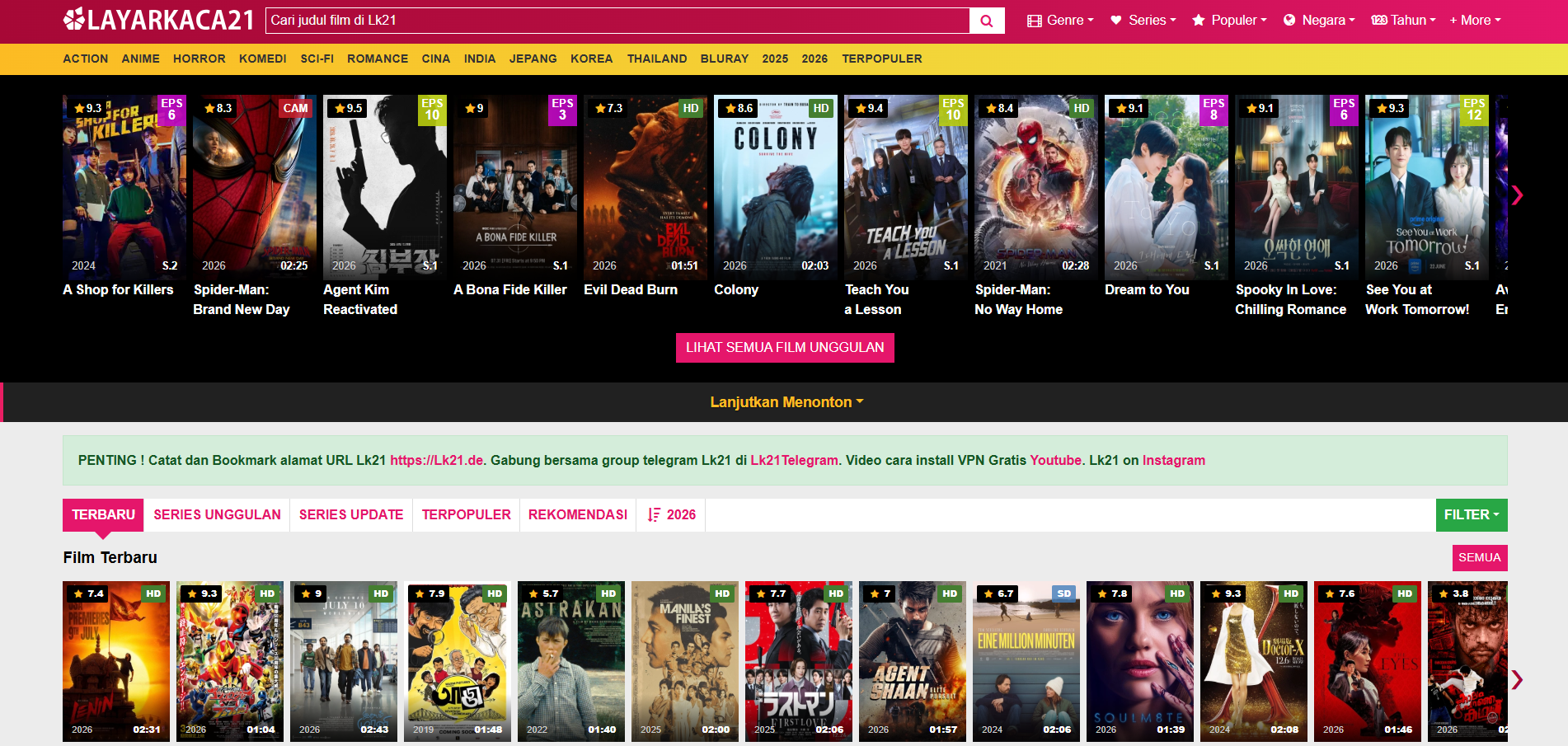Screen dimensions: 1568x746
Task: Open the CINA category link
Action: pos(436,59)
